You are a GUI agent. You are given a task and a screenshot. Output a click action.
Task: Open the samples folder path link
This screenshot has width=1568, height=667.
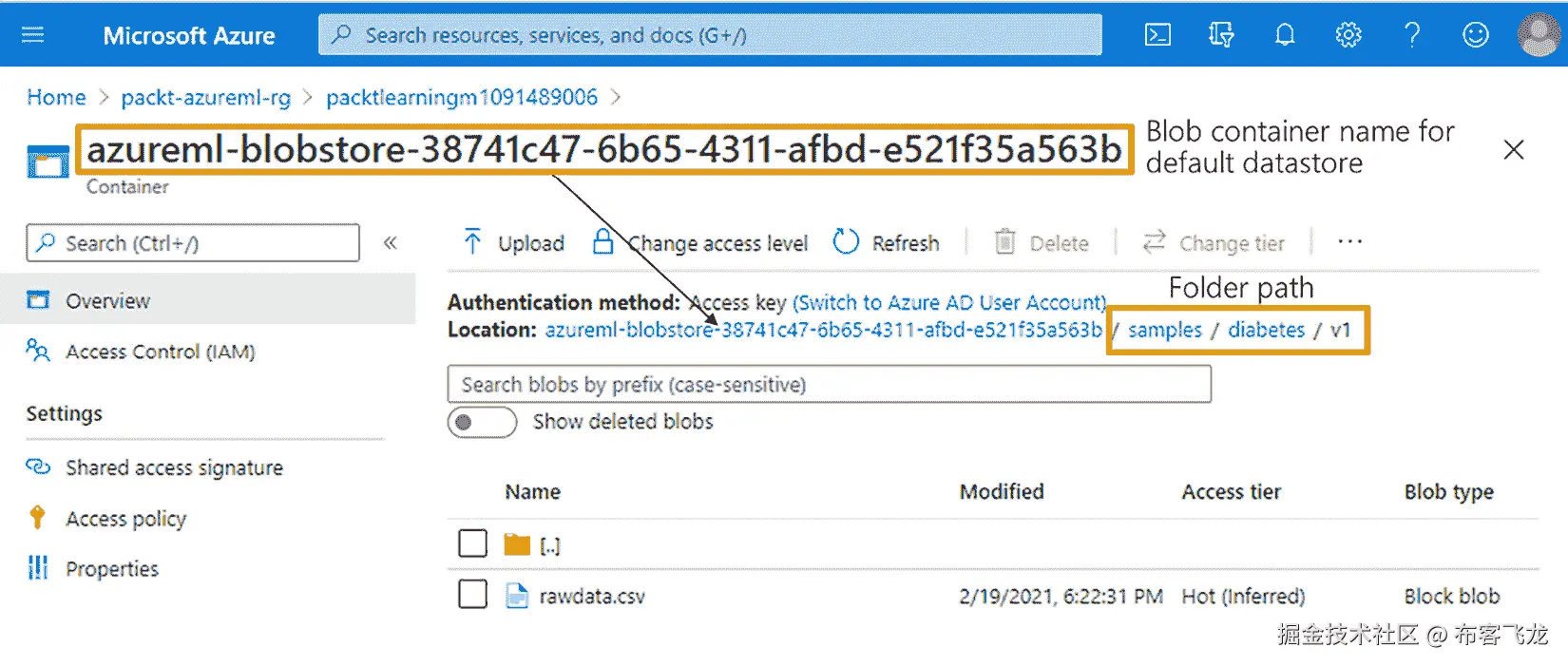(1164, 330)
